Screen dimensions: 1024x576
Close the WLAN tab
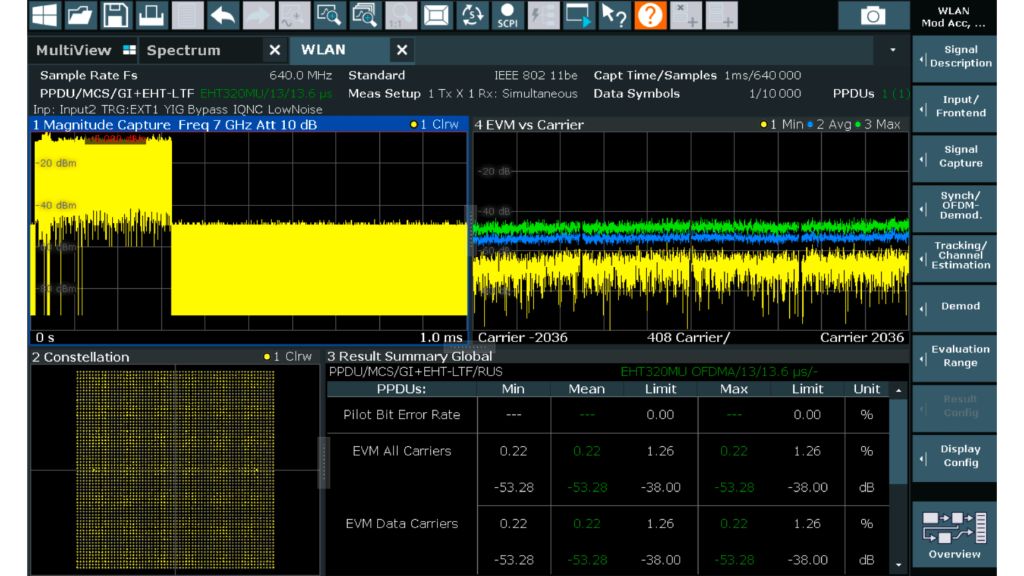pyautogui.click(x=401, y=50)
